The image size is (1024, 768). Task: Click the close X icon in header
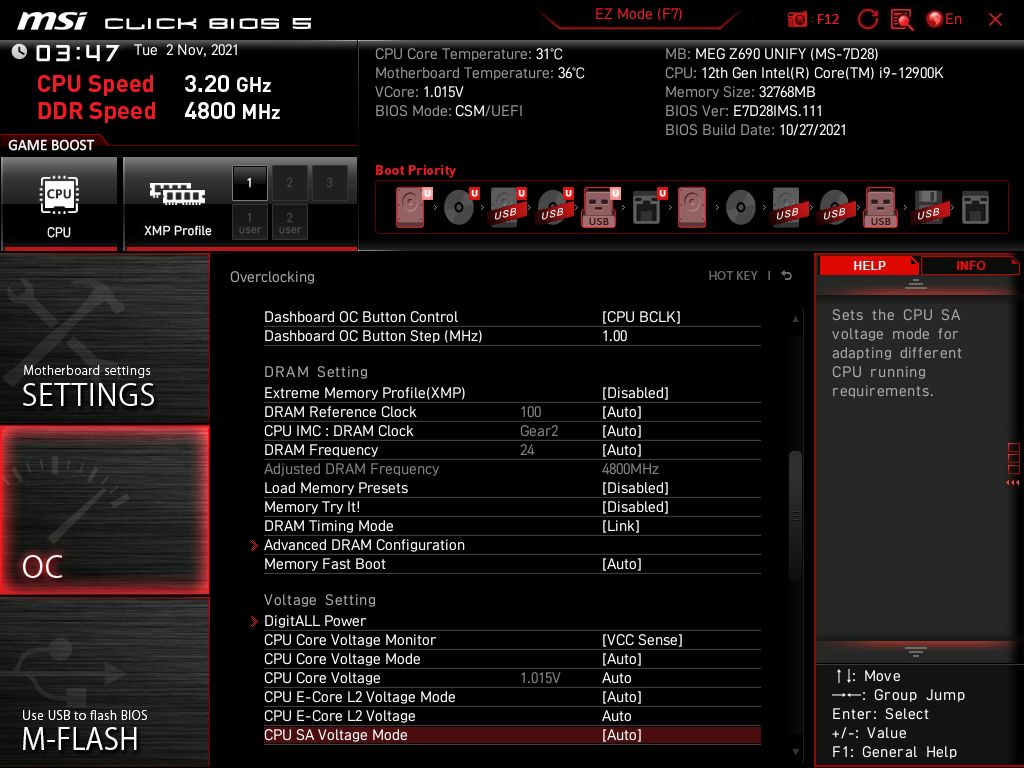click(x=995, y=20)
